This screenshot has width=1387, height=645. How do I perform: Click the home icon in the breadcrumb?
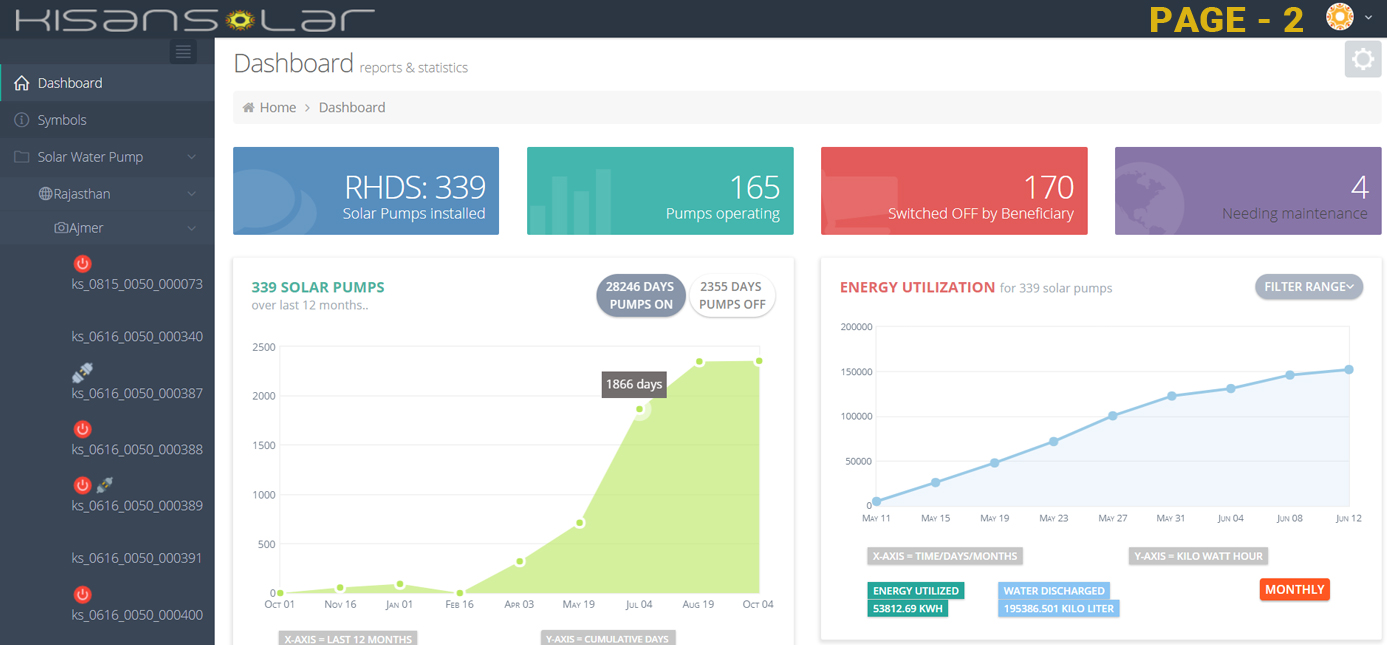pos(248,108)
